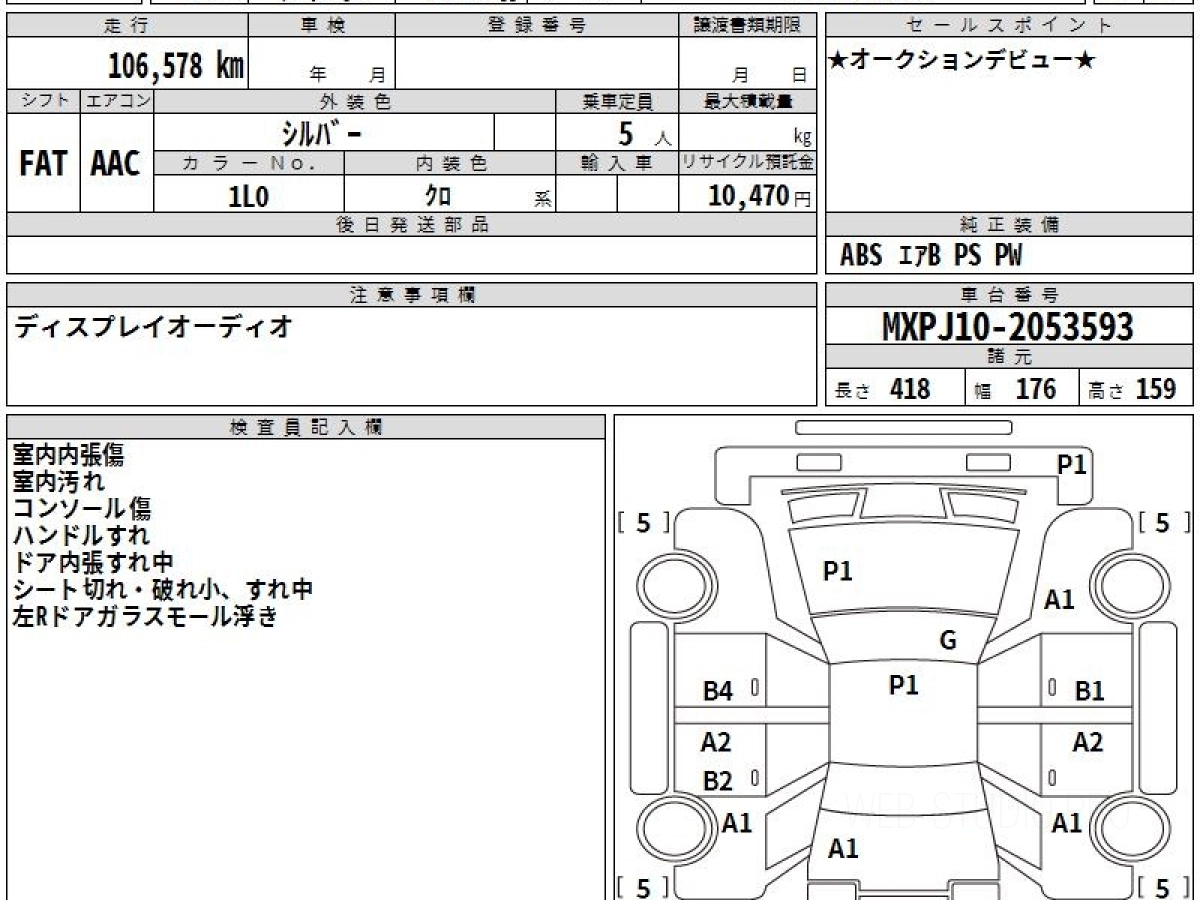Viewport: 1200px width, 900px height.
Task: Click the 後日発送部品 header bar
Action: tap(412, 225)
